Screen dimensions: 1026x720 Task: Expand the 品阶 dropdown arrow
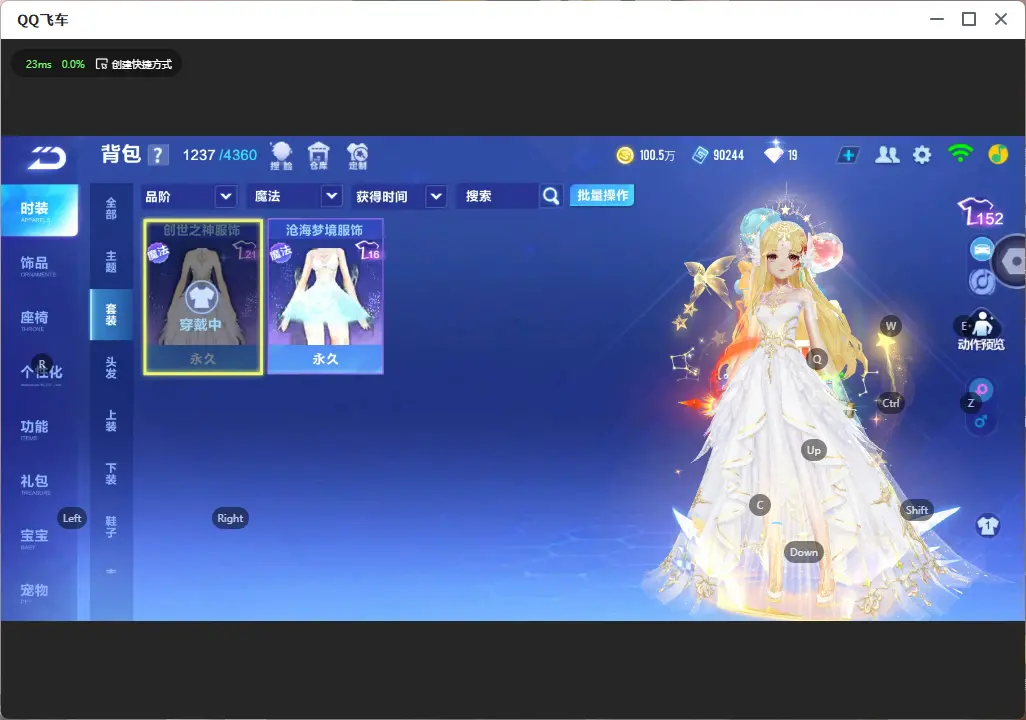coord(225,196)
